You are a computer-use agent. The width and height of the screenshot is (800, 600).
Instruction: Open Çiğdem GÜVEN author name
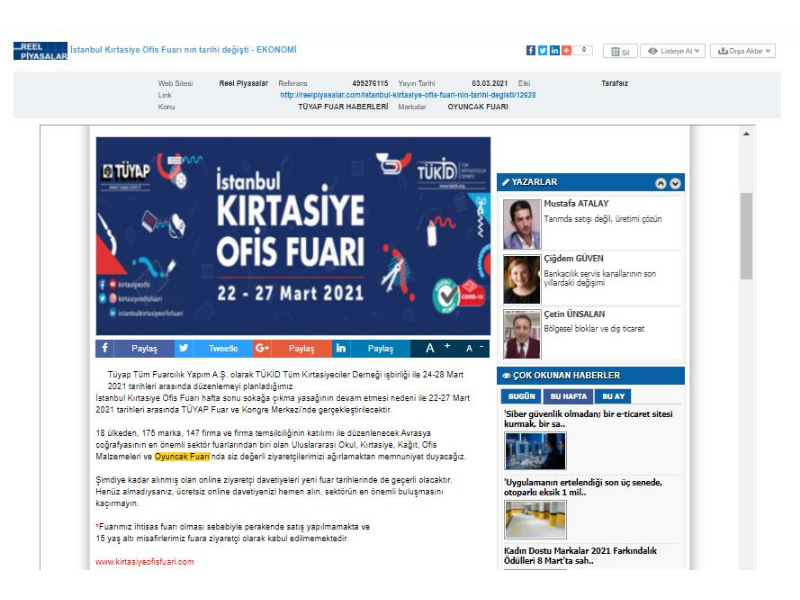point(573,259)
